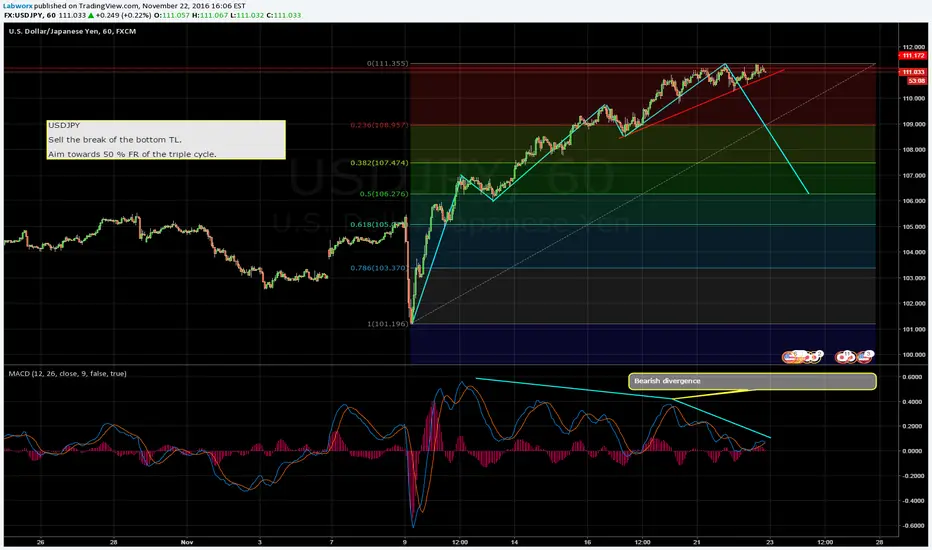Select the 0.5(106.276) Fibonacci level label
Screen dimensions: 932x550
(x=384, y=194)
